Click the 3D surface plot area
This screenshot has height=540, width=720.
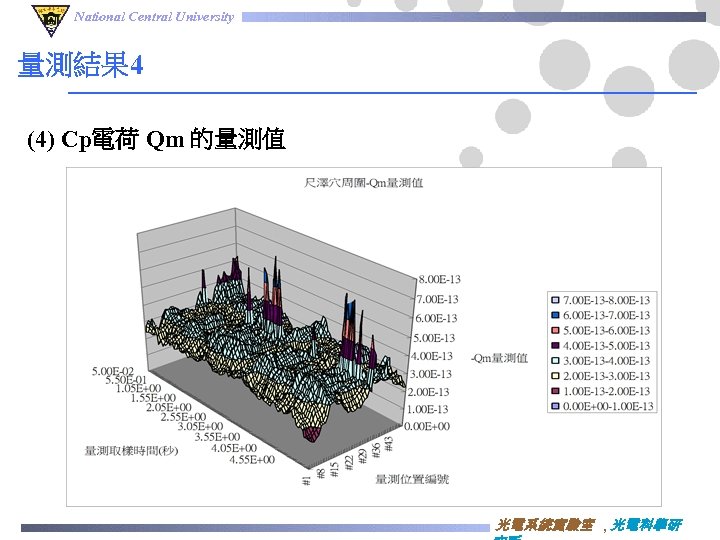[276, 340]
